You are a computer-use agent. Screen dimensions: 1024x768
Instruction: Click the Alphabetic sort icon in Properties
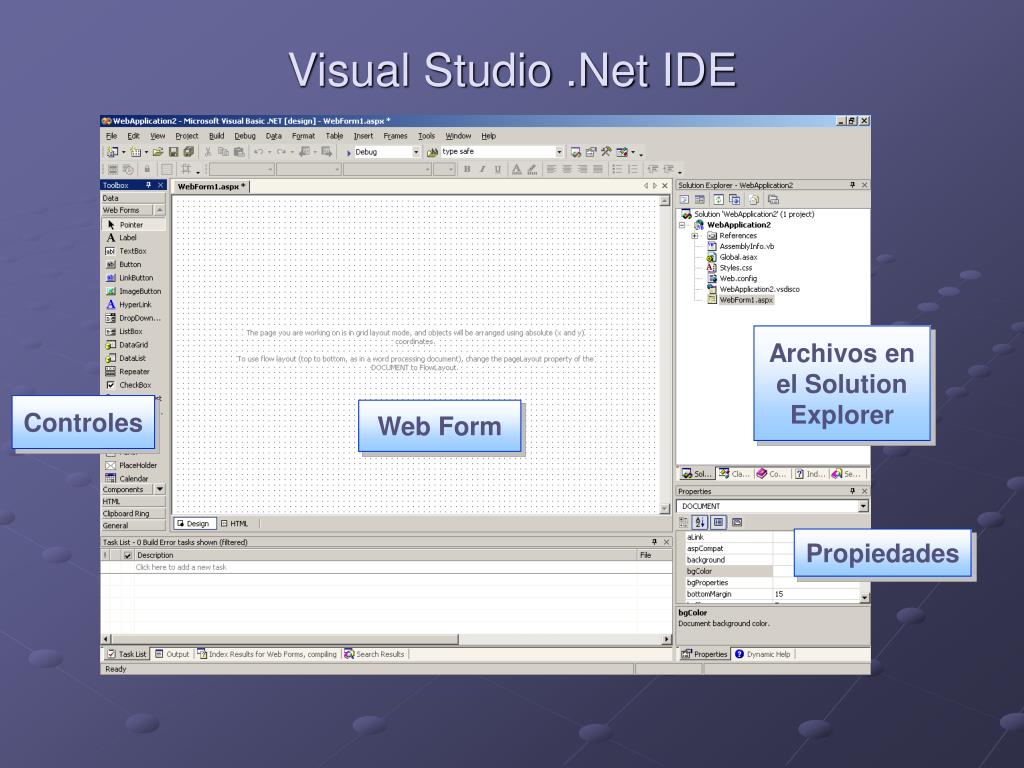tap(700, 522)
